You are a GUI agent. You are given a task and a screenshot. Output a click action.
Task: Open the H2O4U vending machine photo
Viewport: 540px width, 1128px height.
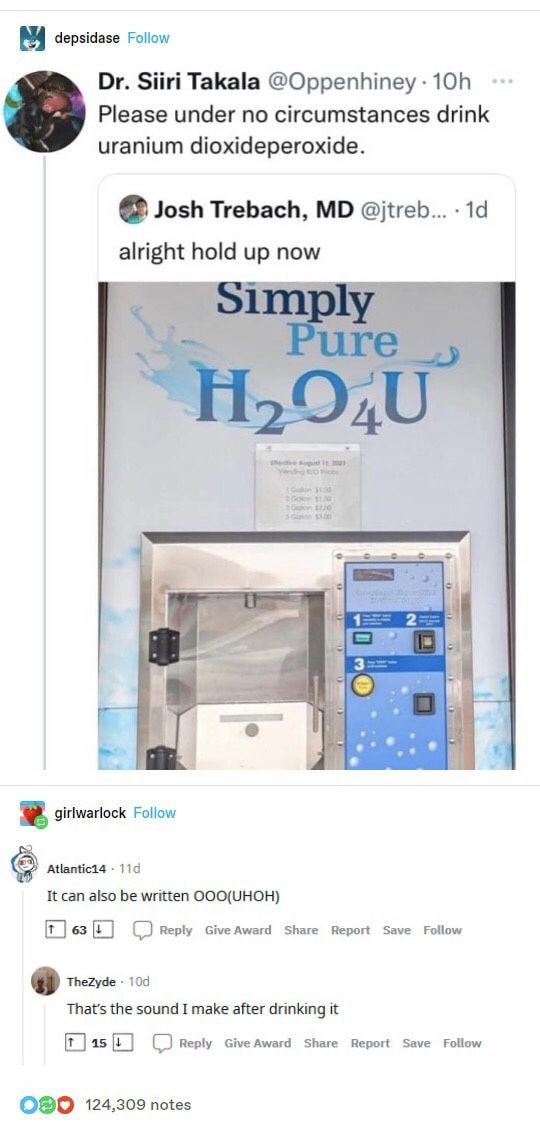(306, 525)
